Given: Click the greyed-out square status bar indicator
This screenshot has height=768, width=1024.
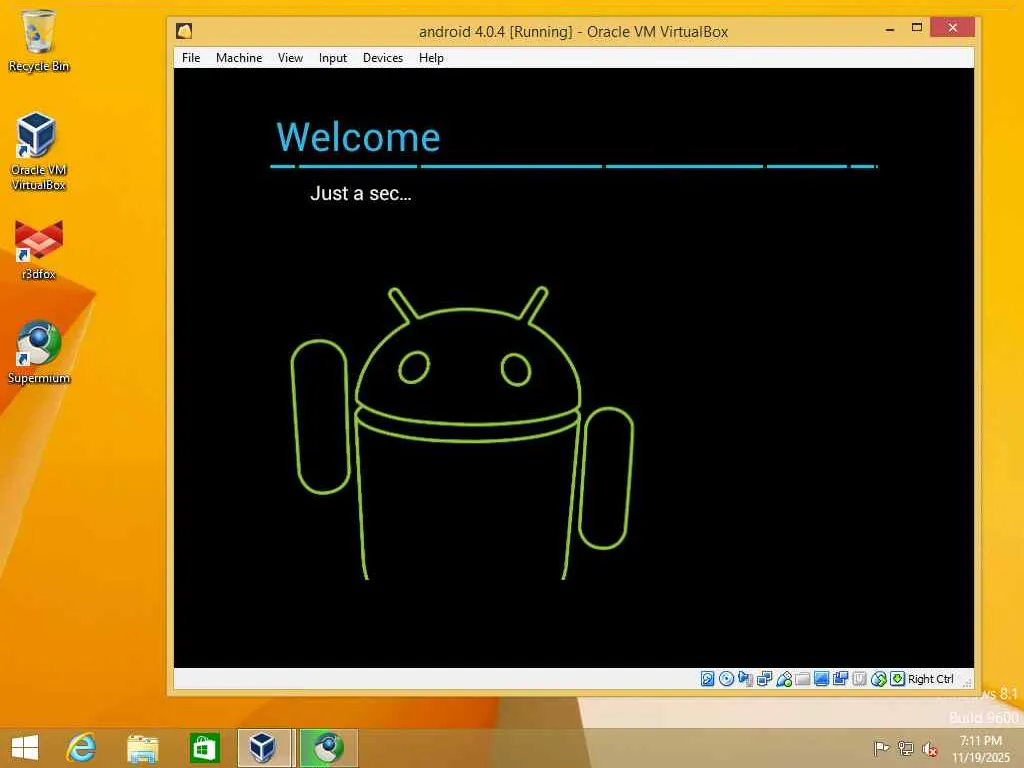Looking at the screenshot, I should pyautogui.click(x=859, y=679).
